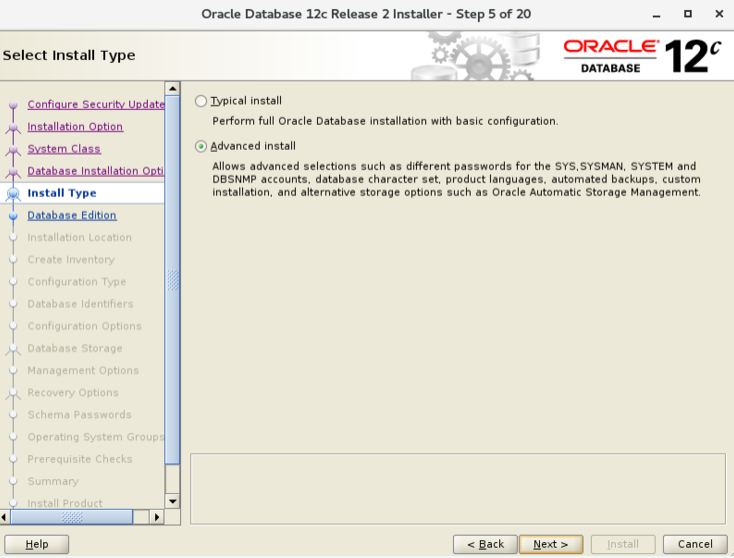Click the Recovery Options step marker icon
The height and width of the screenshot is (558, 734).
coord(13,394)
